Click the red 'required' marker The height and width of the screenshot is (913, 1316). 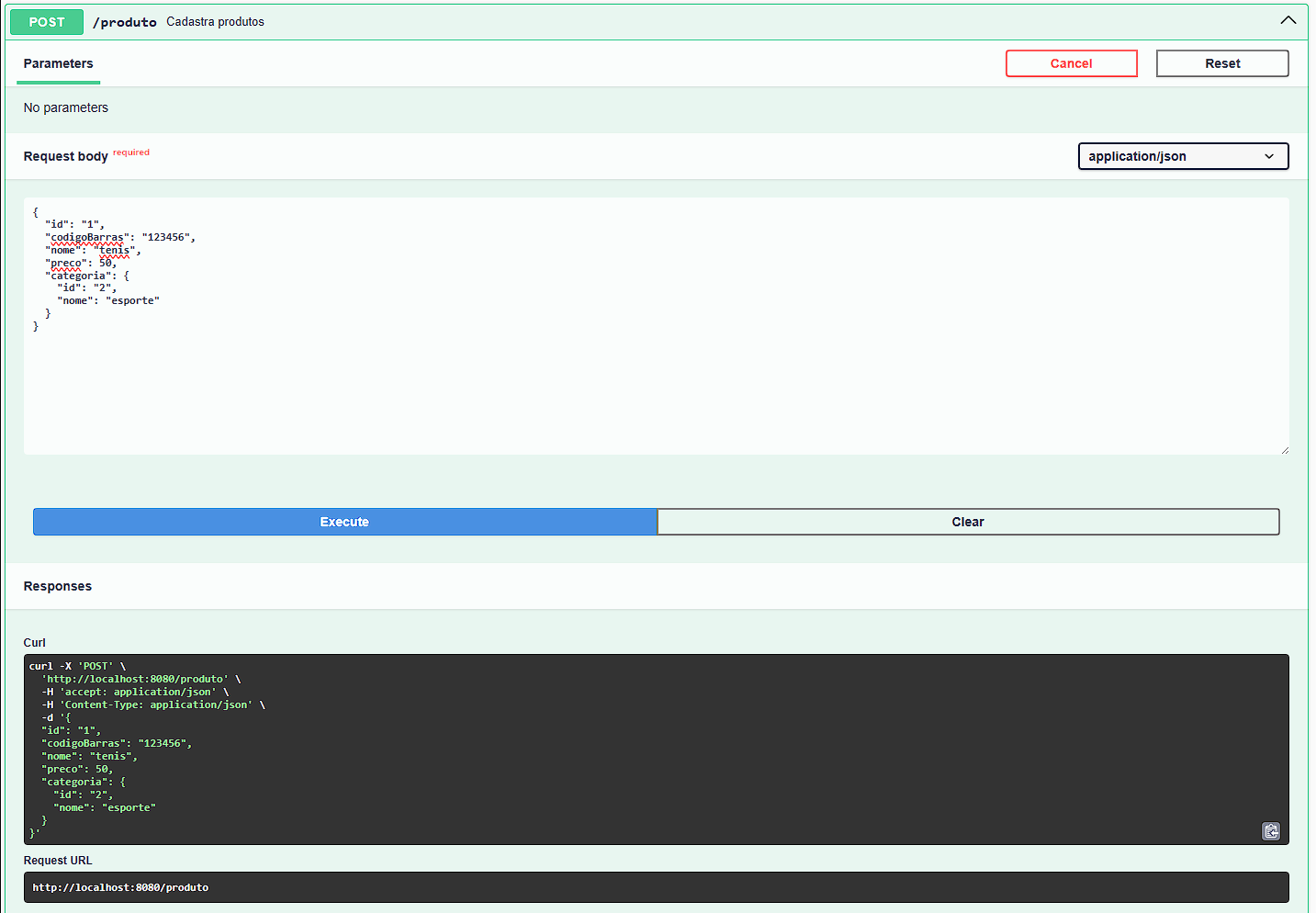(x=131, y=152)
